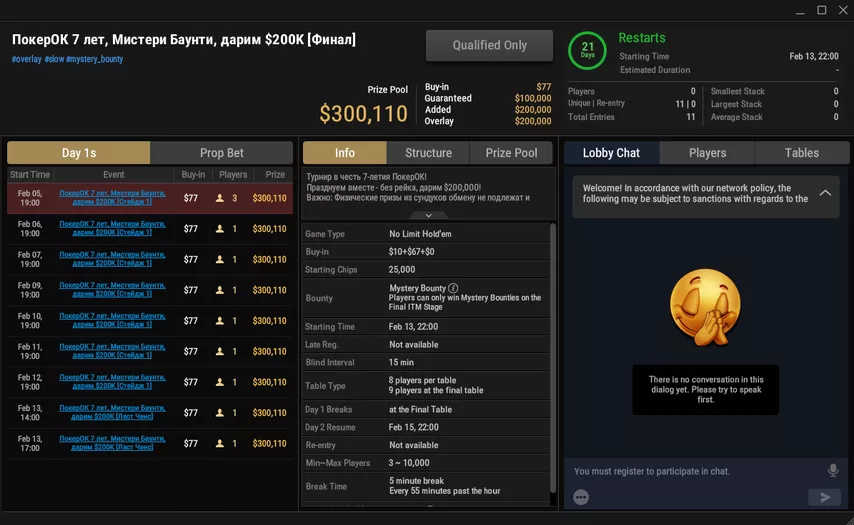Expand the tournament description down arrow
This screenshot has width=854, height=525.
(x=428, y=215)
